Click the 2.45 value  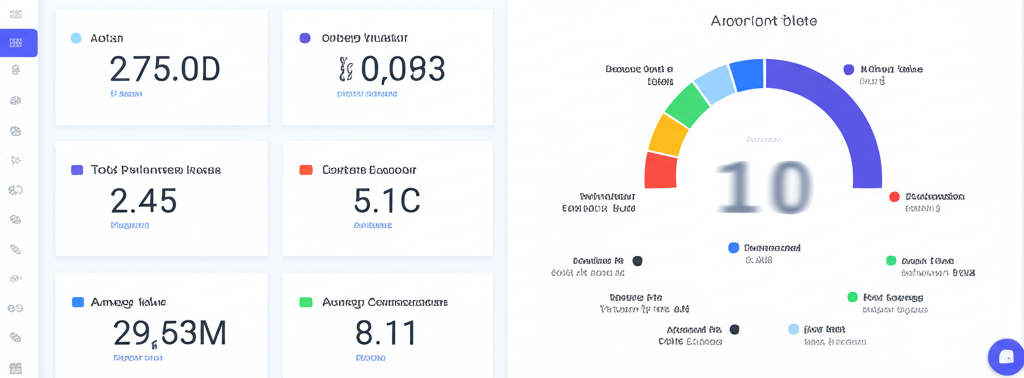point(144,201)
